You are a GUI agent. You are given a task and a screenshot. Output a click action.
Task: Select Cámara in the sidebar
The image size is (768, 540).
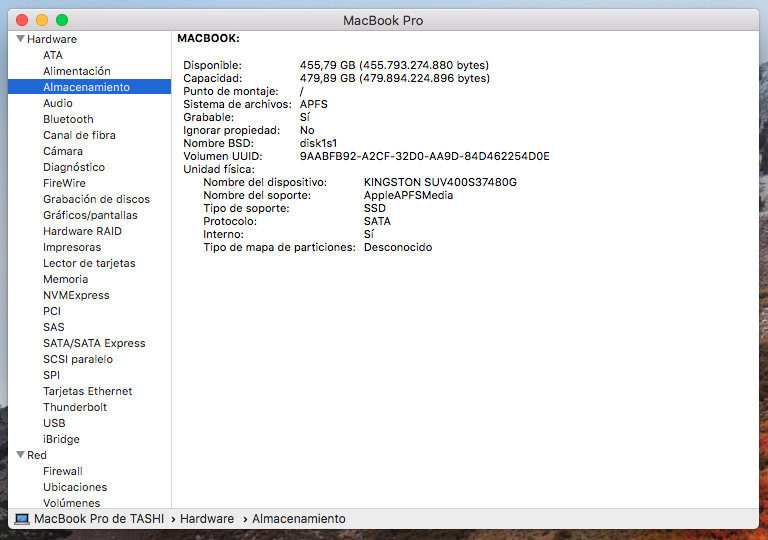point(63,151)
